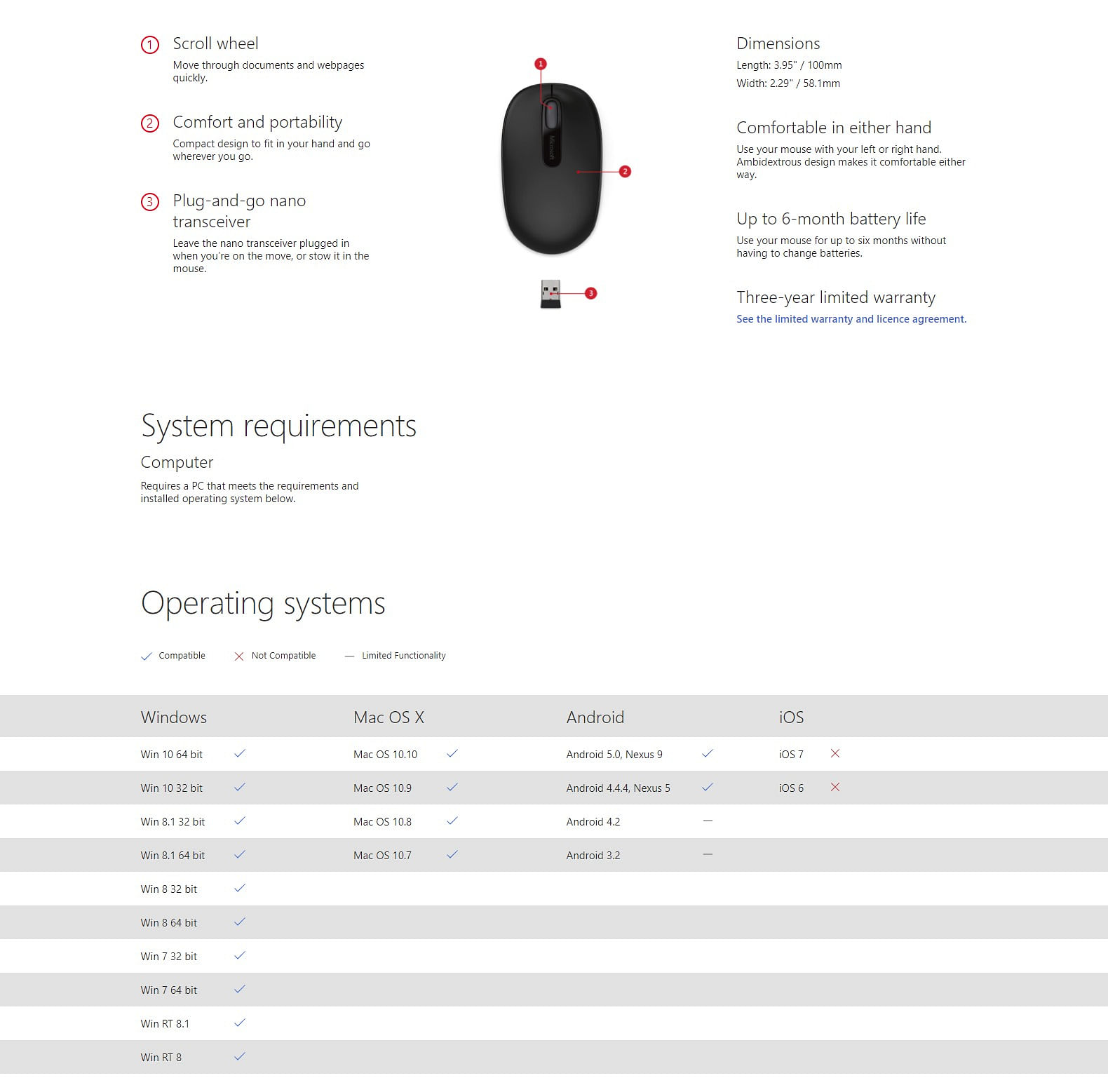Click the checkmark in the Win RT 8 row
This screenshot has width=1108, height=1092.
tap(240, 1056)
